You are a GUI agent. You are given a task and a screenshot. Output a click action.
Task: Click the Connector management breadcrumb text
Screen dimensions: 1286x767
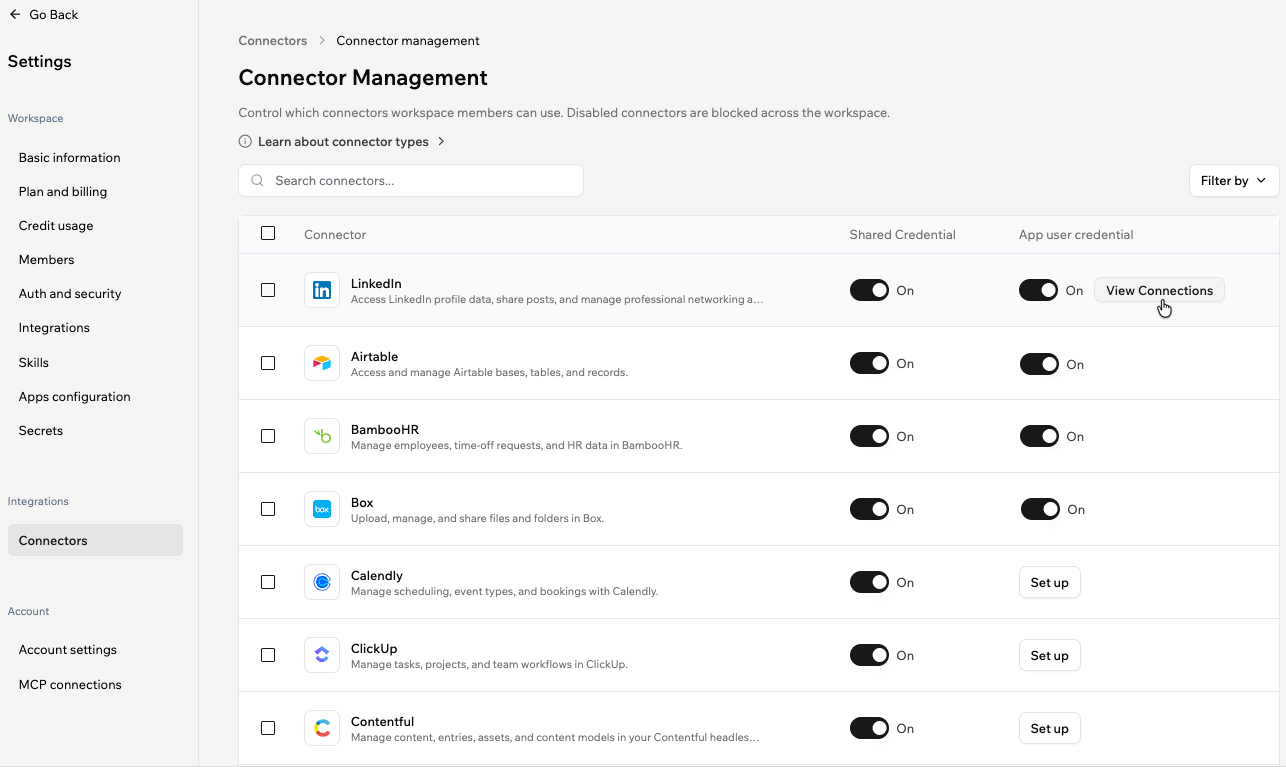click(x=408, y=41)
